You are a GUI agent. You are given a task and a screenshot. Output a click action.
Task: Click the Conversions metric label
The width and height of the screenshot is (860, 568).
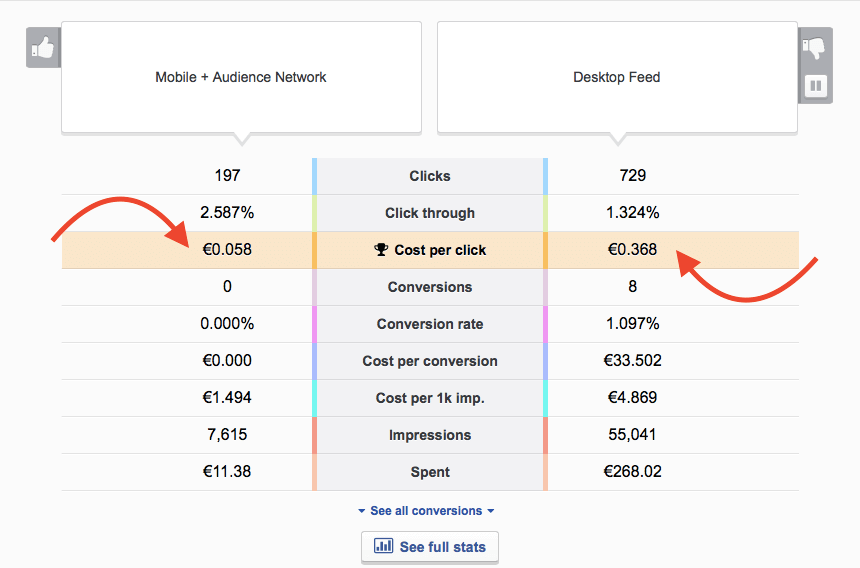[430, 287]
